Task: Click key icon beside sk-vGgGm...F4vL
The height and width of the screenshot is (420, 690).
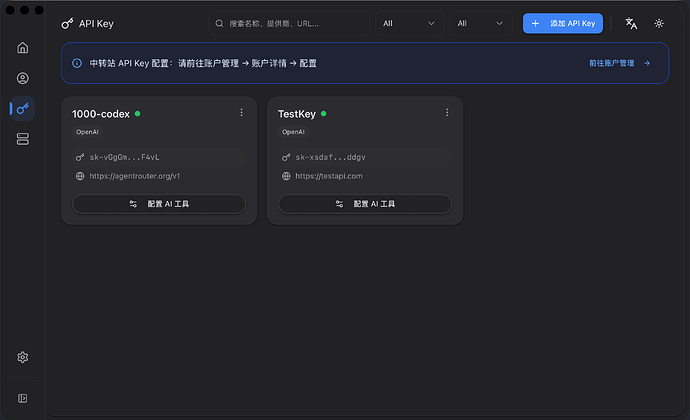Action: pos(80,157)
